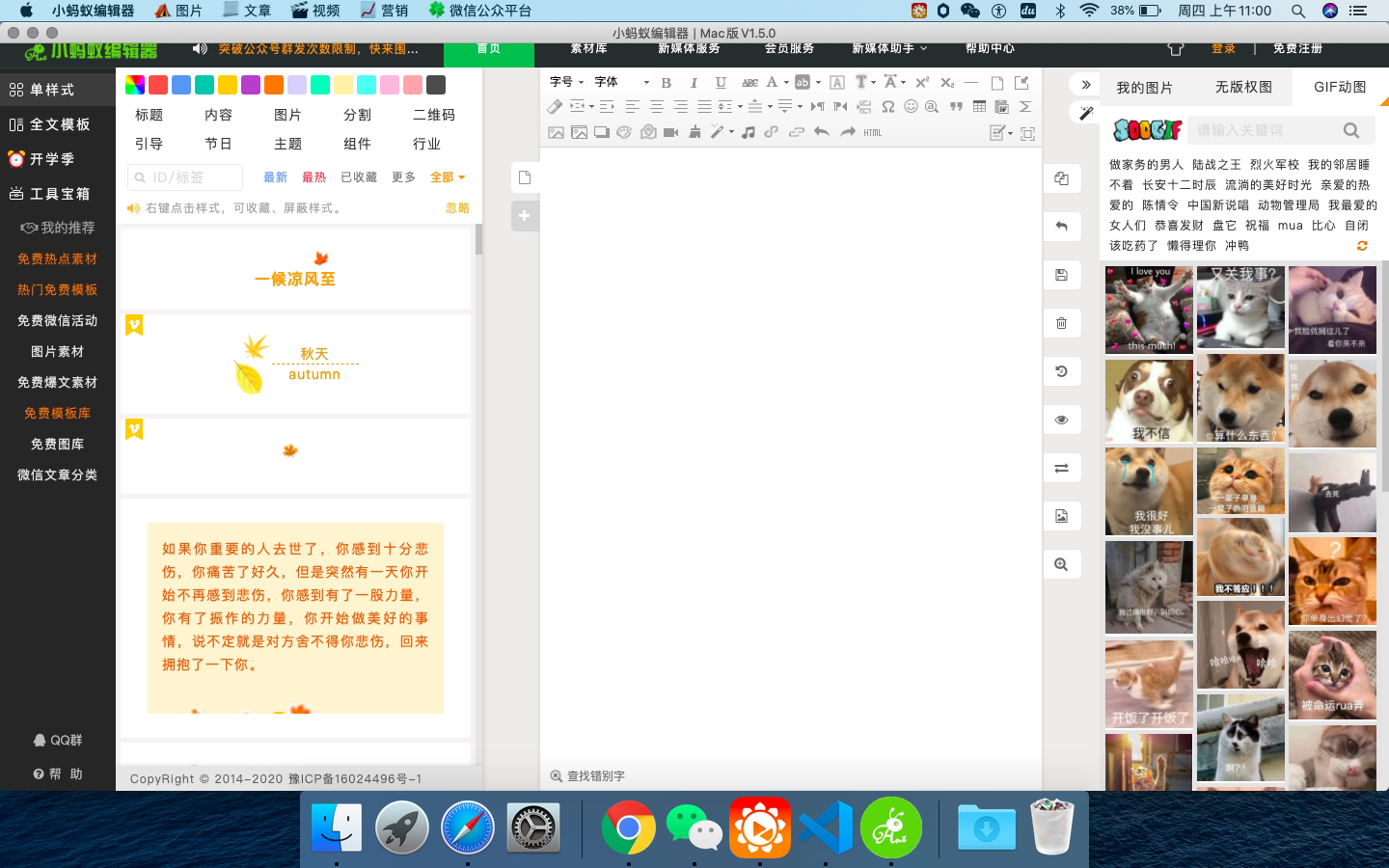Apply bold formatting in the editor toolbar
Image resolution: width=1389 pixels, height=868 pixels.
pyautogui.click(x=666, y=83)
